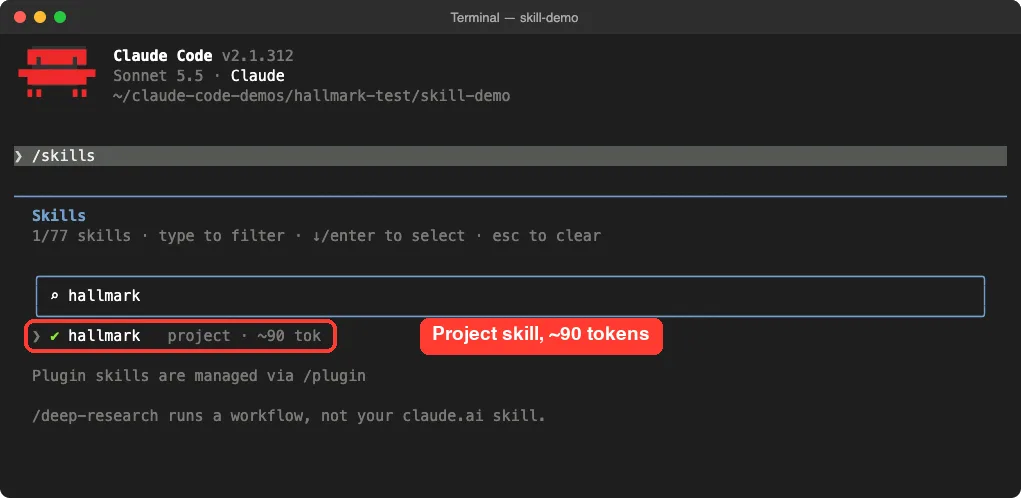Viewport: 1021px width, 498px height.
Task: Click the green checkmark next to hallmark skill
Action: [55, 336]
